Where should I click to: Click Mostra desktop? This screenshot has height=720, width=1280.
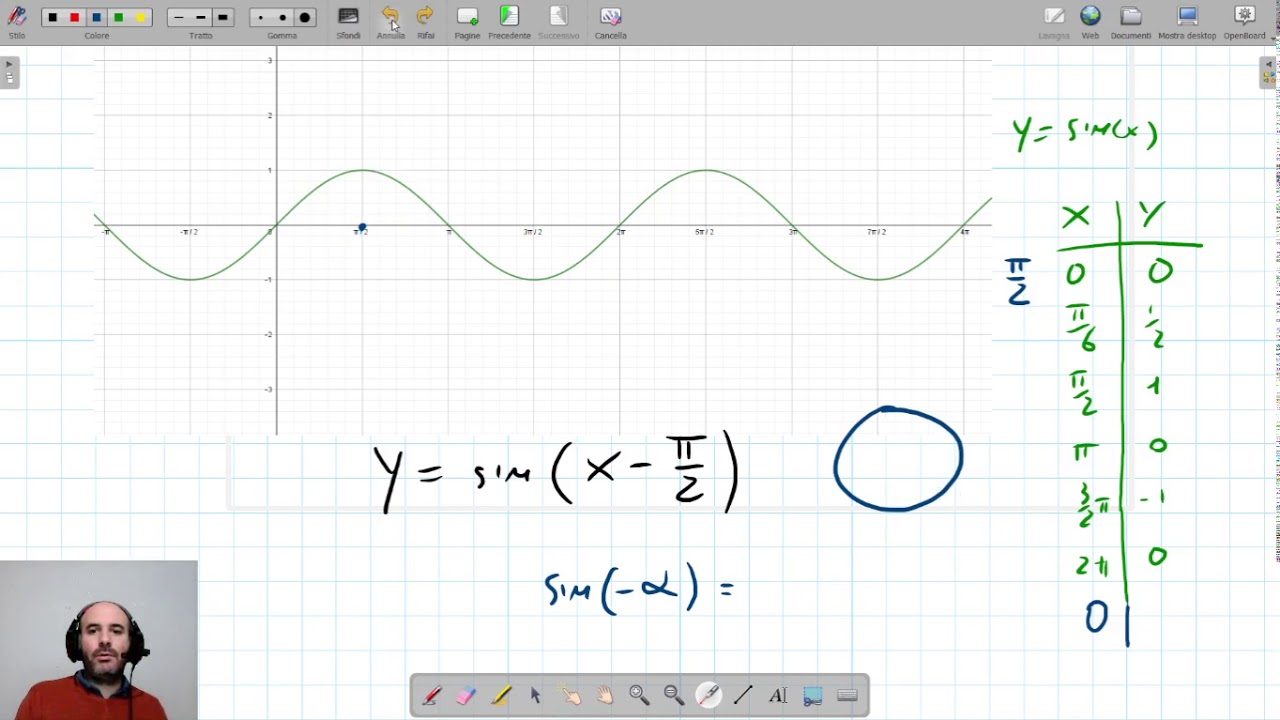pos(1187,22)
